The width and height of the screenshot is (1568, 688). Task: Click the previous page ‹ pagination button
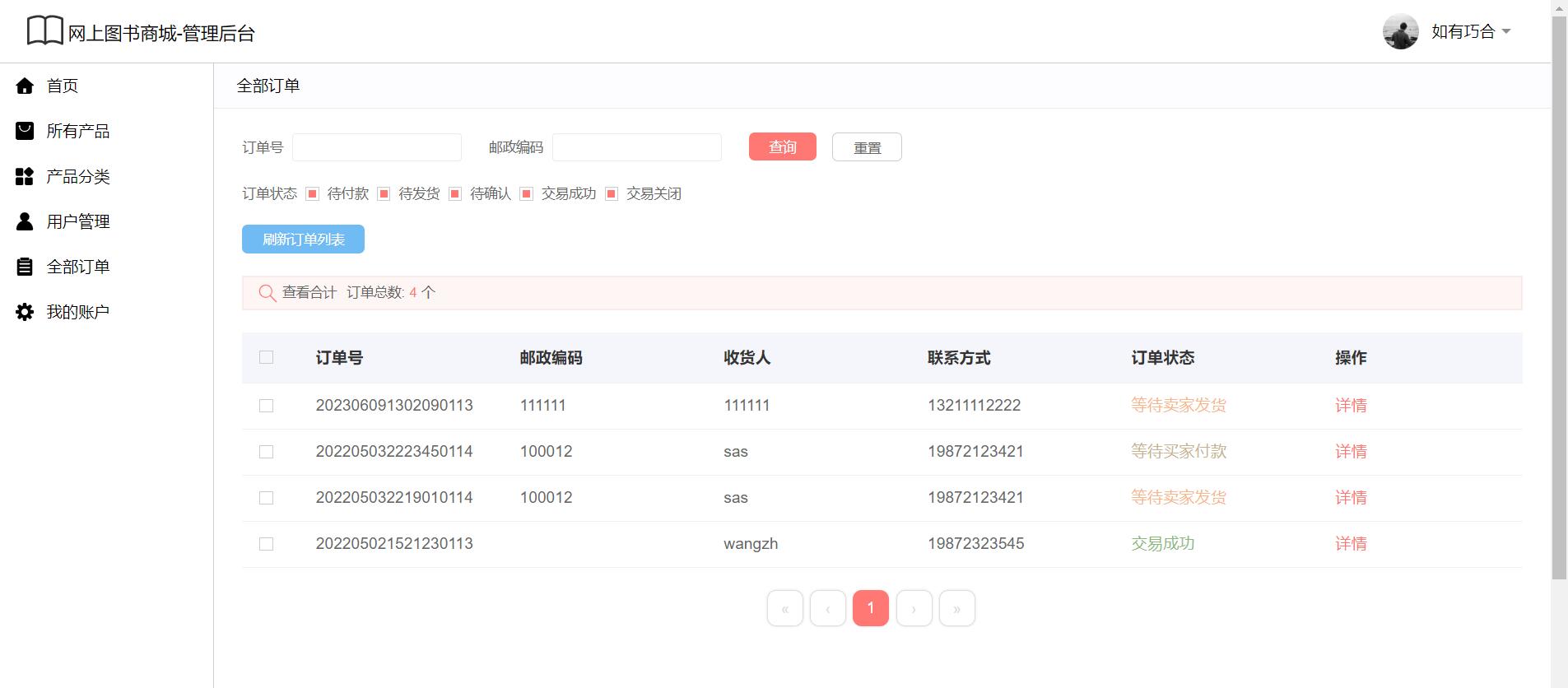(828, 608)
